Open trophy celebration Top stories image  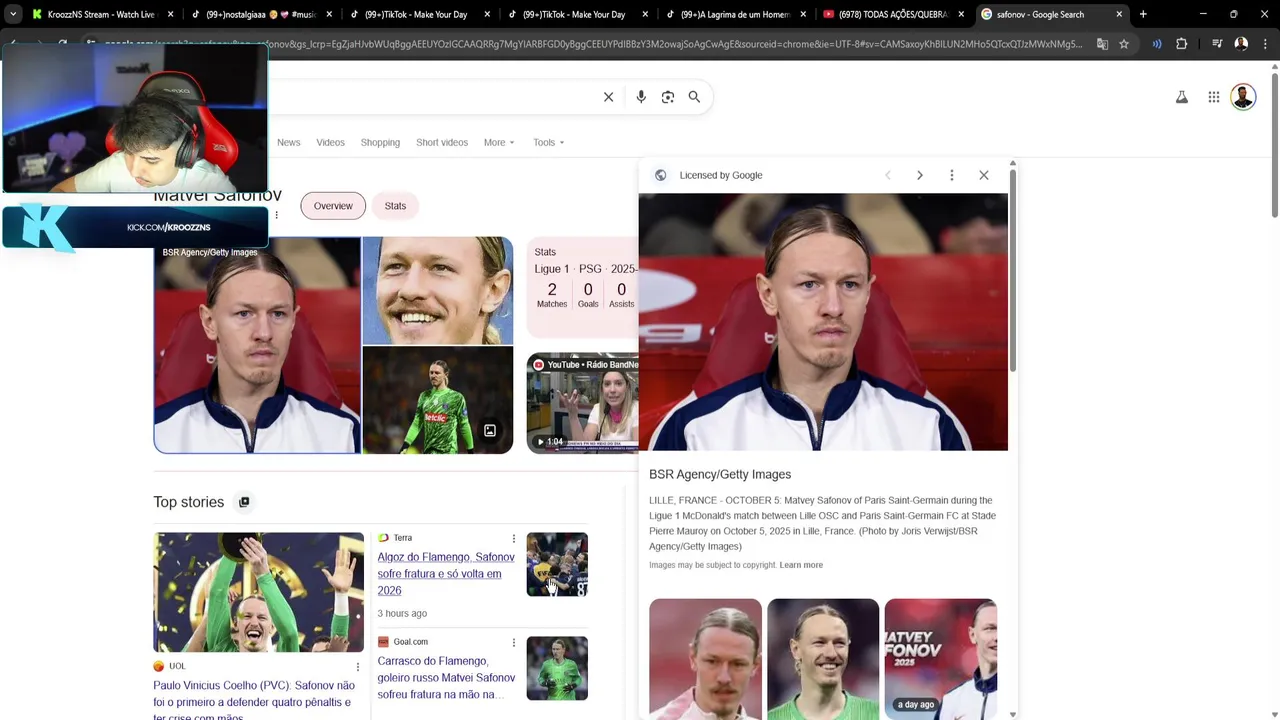[x=258, y=592]
